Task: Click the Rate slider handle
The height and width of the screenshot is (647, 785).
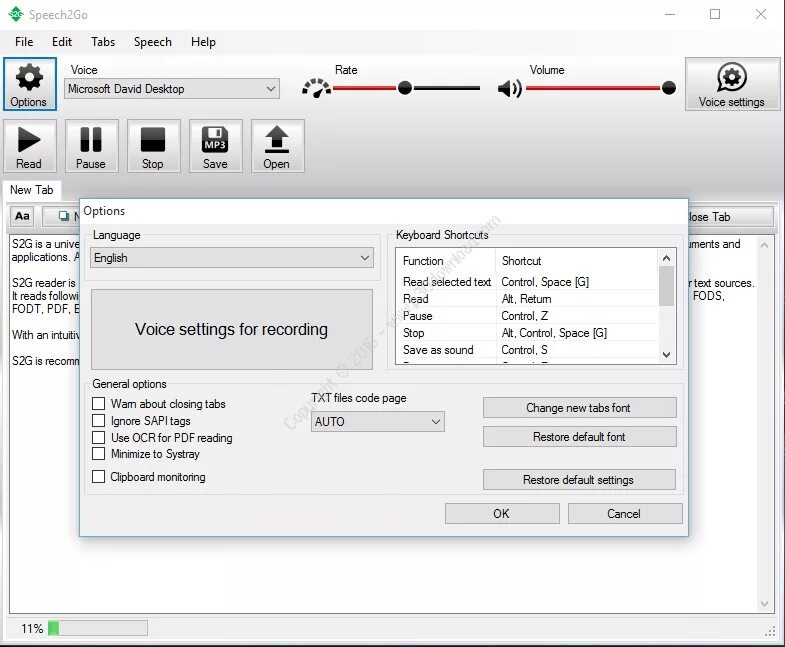Action: 405,88
